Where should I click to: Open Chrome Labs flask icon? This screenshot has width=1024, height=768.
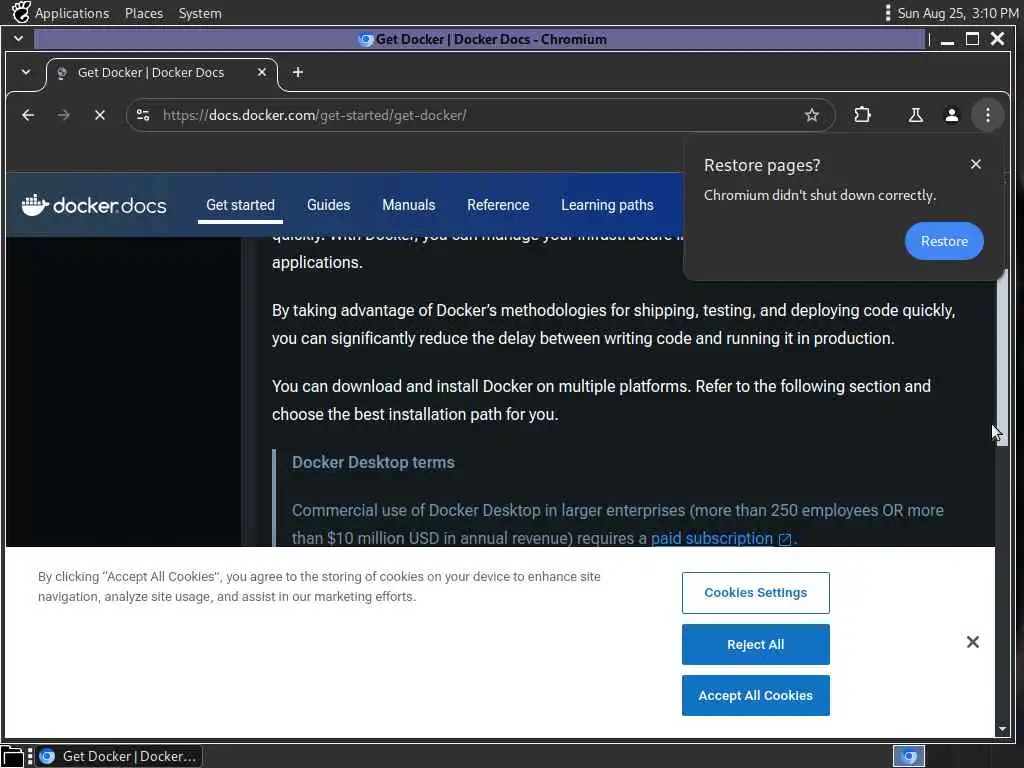coord(916,116)
